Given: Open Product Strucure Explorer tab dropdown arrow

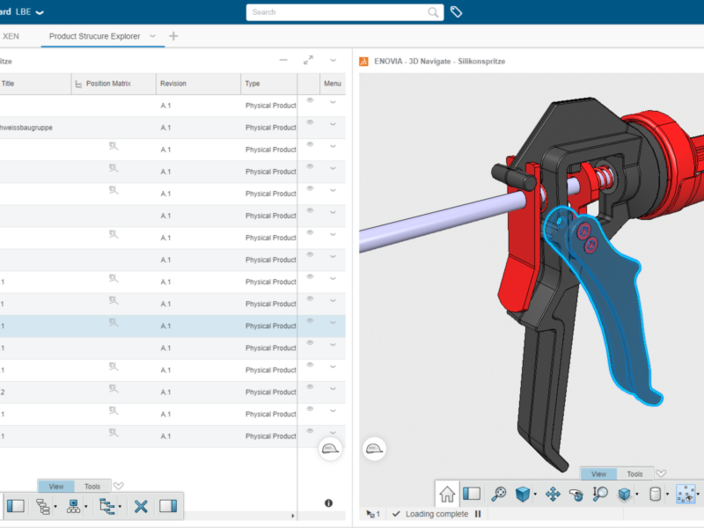Looking at the screenshot, I should [153, 36].
